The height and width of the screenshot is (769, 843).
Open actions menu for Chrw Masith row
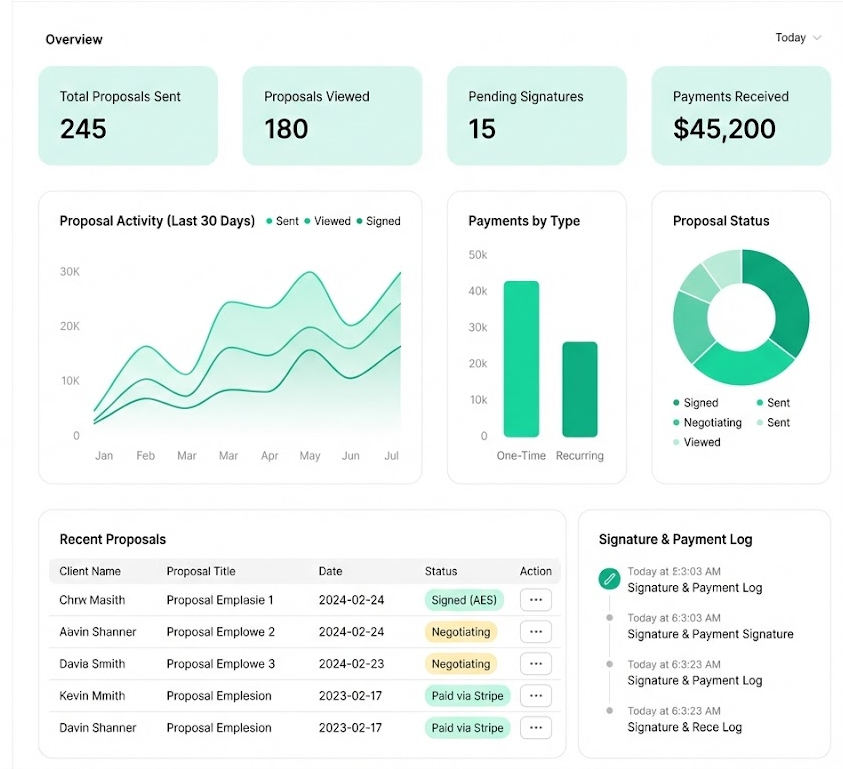click(535, 600)
